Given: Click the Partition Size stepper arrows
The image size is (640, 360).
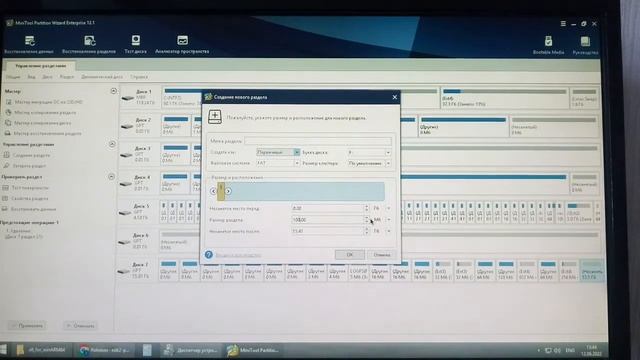Looking at the screenshot, I should point(367,220).
